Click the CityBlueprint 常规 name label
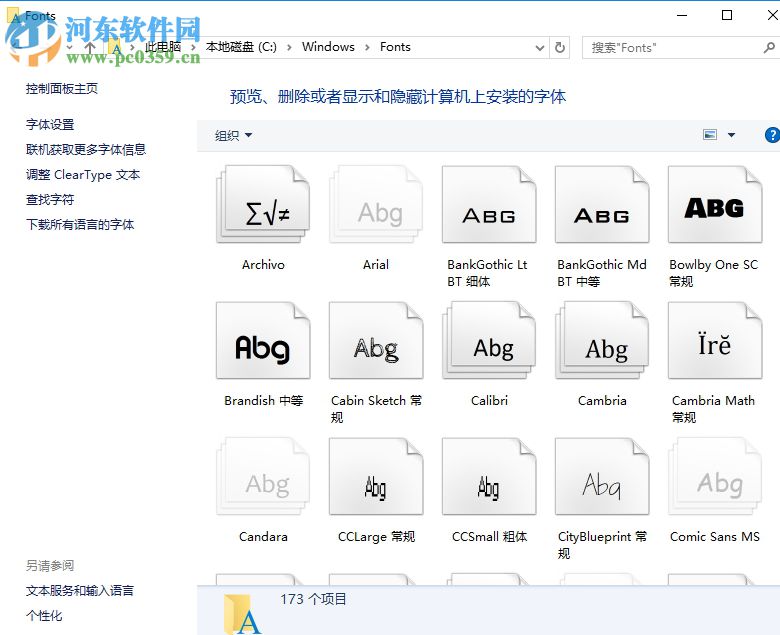The height and width of the screenshot is (635, 780). coord(602,545)
